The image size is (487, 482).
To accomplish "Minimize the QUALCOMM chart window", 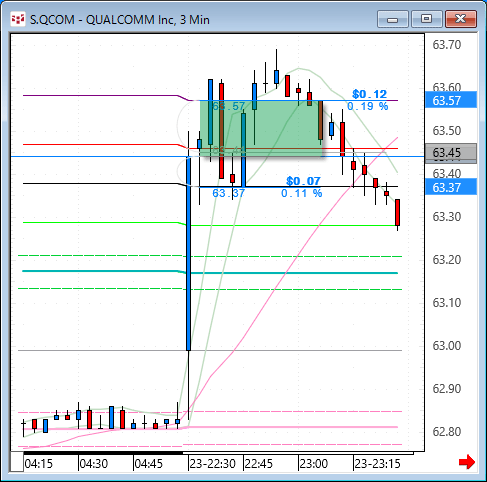I will coord(393,19).
